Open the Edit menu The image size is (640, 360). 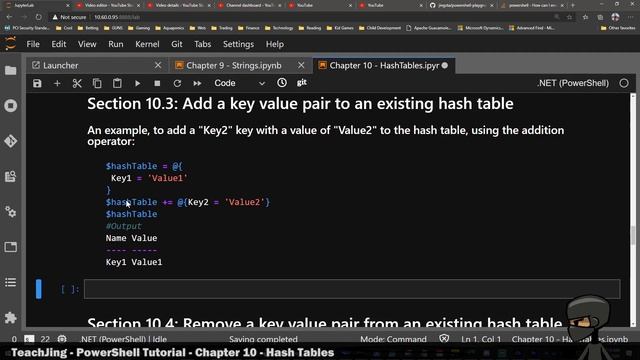[59, 44]
